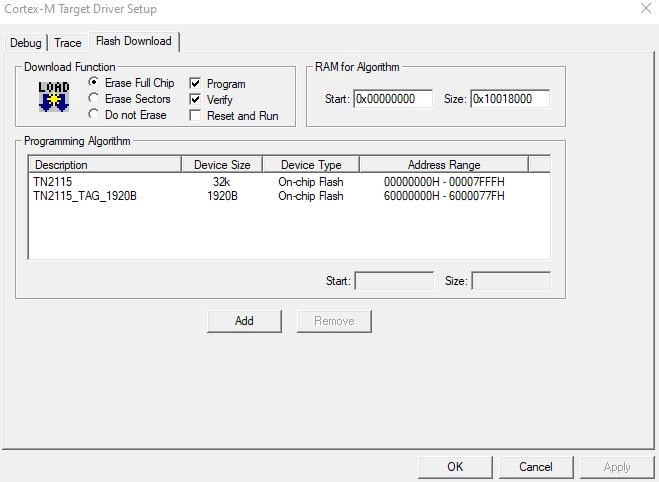Image resolution: width=659 pixels, height=482 pixels.
Task: Toggle the Verify checkbox
Action: tap(195, 99)
